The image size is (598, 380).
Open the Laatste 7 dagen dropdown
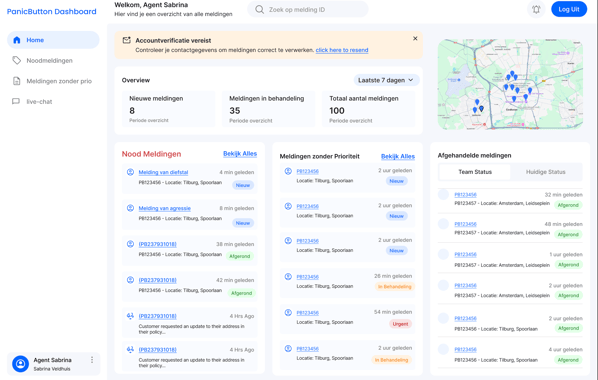pos(386,80)
